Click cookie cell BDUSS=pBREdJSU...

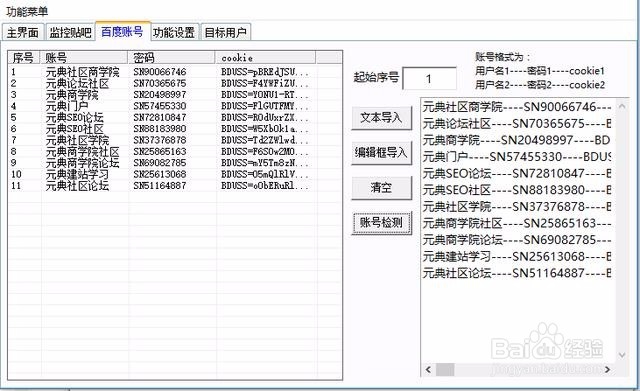click(x=265, y=72)
